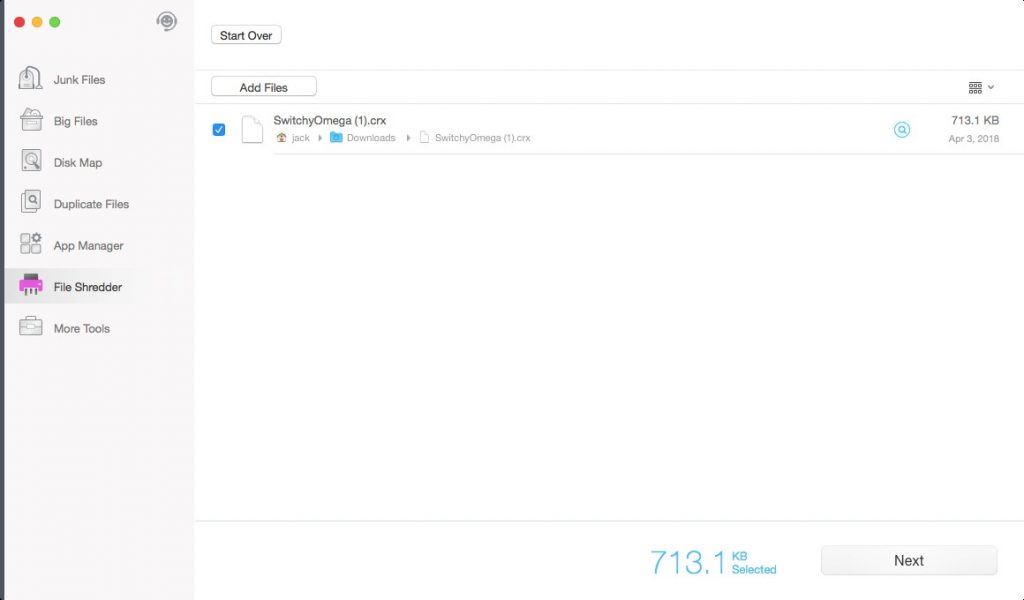The image size is (1024, 600).
Task: Click the Duplicate Files icon
Action: pos(30,203)
